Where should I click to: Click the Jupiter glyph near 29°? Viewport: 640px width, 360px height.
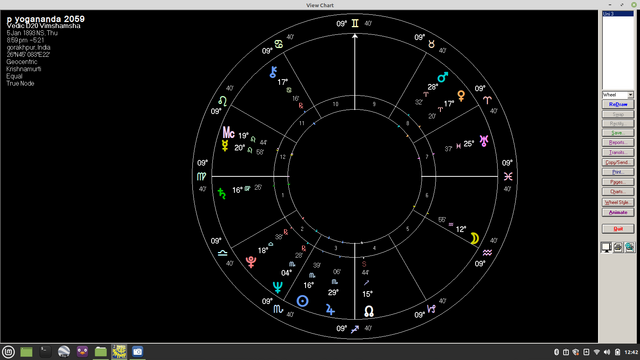(x=330, y=310)
